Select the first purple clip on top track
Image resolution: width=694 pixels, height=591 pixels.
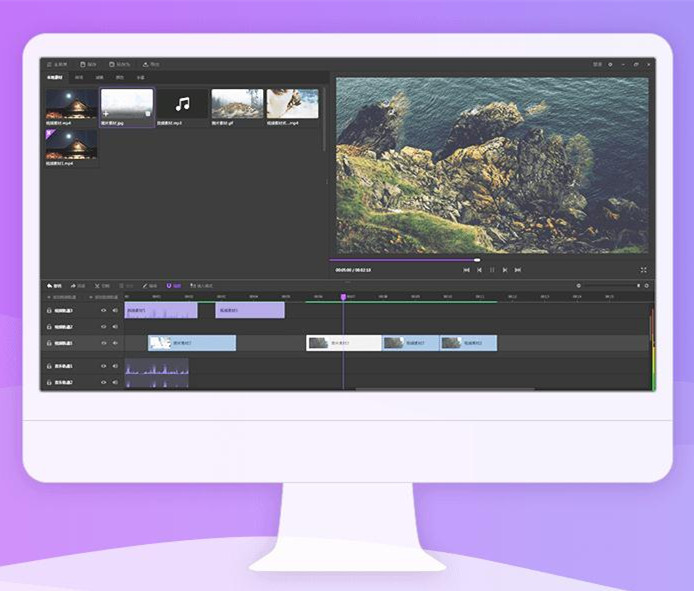click(161, 310)
